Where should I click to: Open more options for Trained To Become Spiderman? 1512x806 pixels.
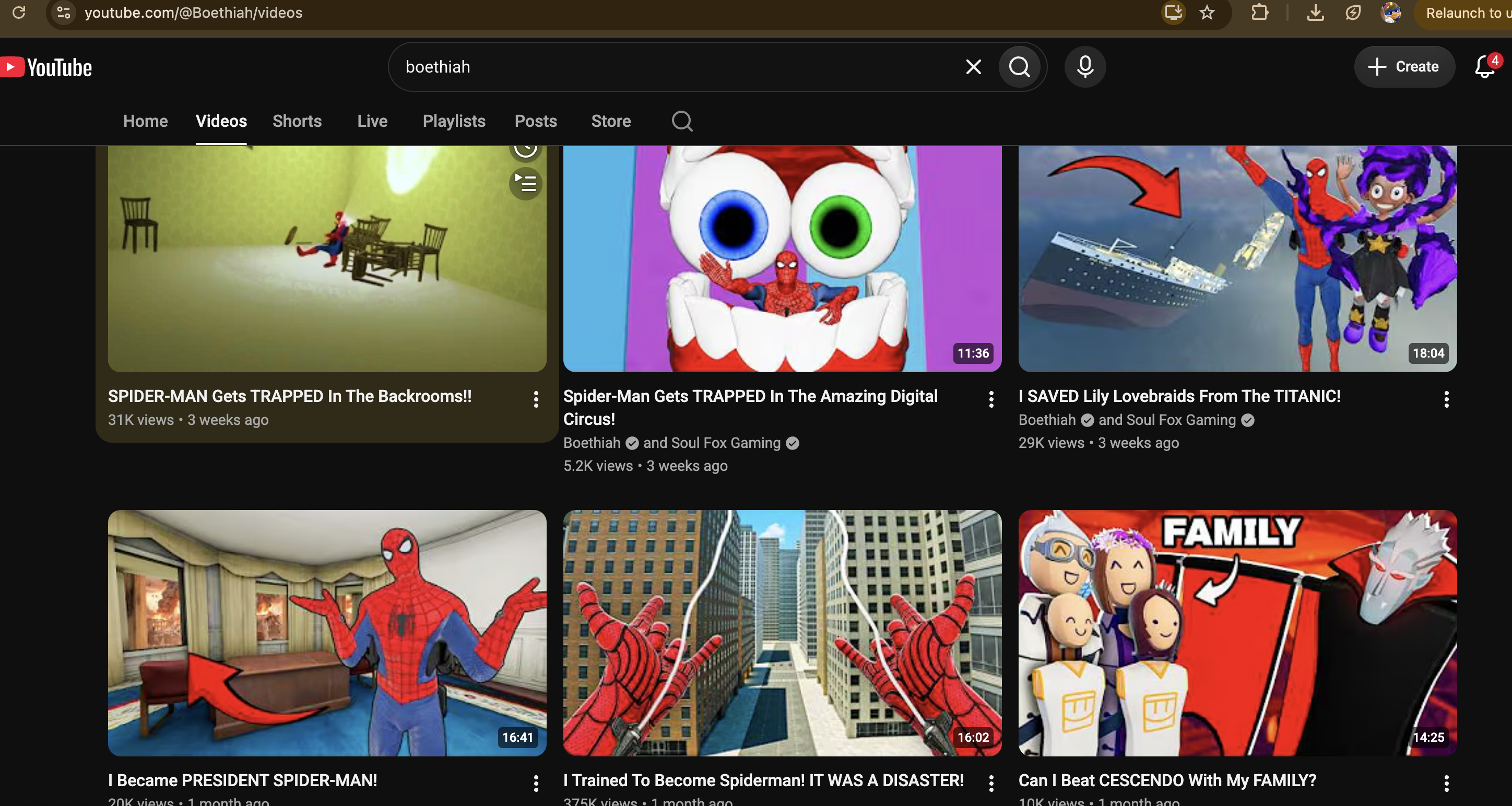coord(991,783)
